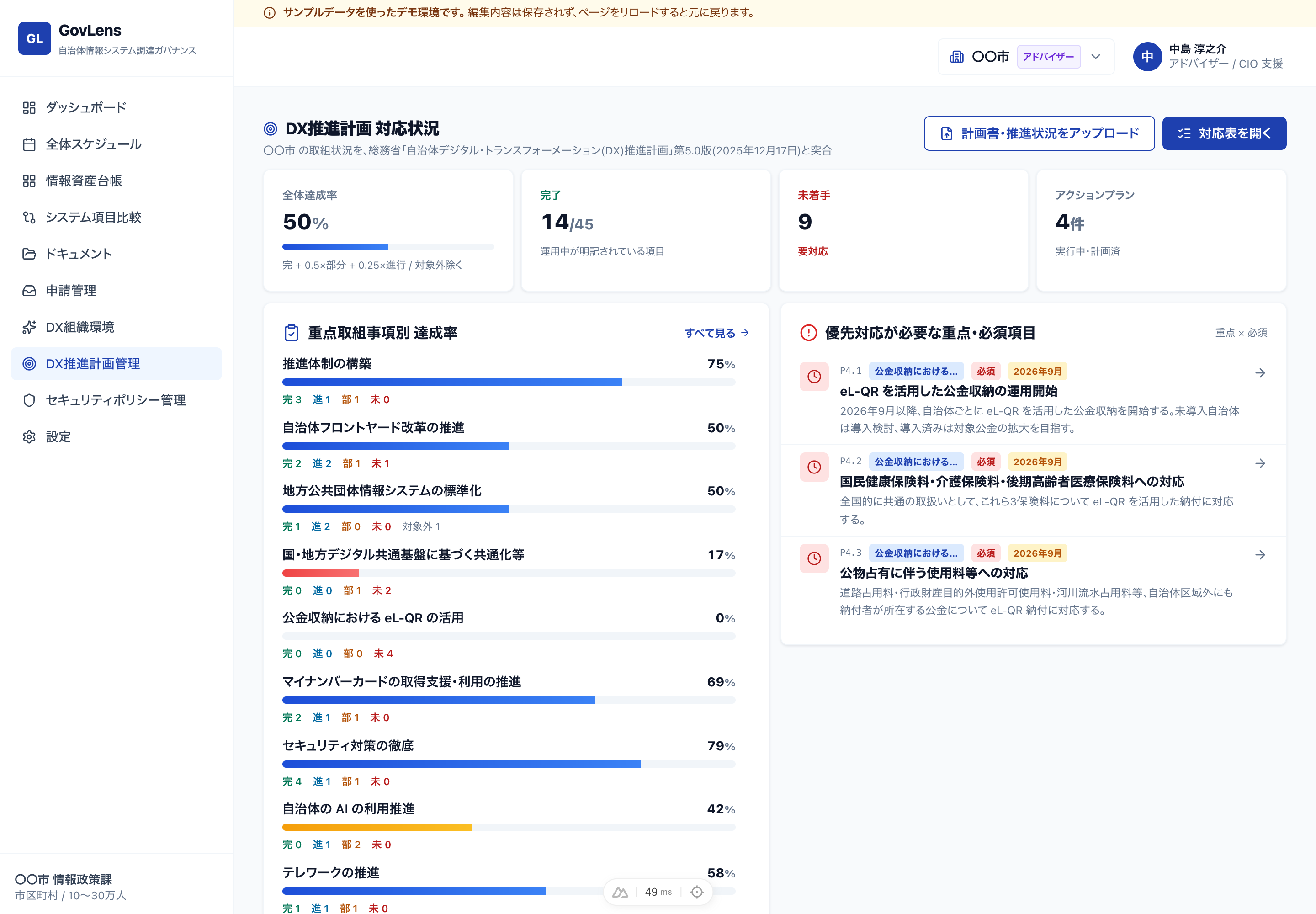Click 計画書・推進状況をアップロード button
Screen dimensions: 1316x914
(x=1039, y=133)
